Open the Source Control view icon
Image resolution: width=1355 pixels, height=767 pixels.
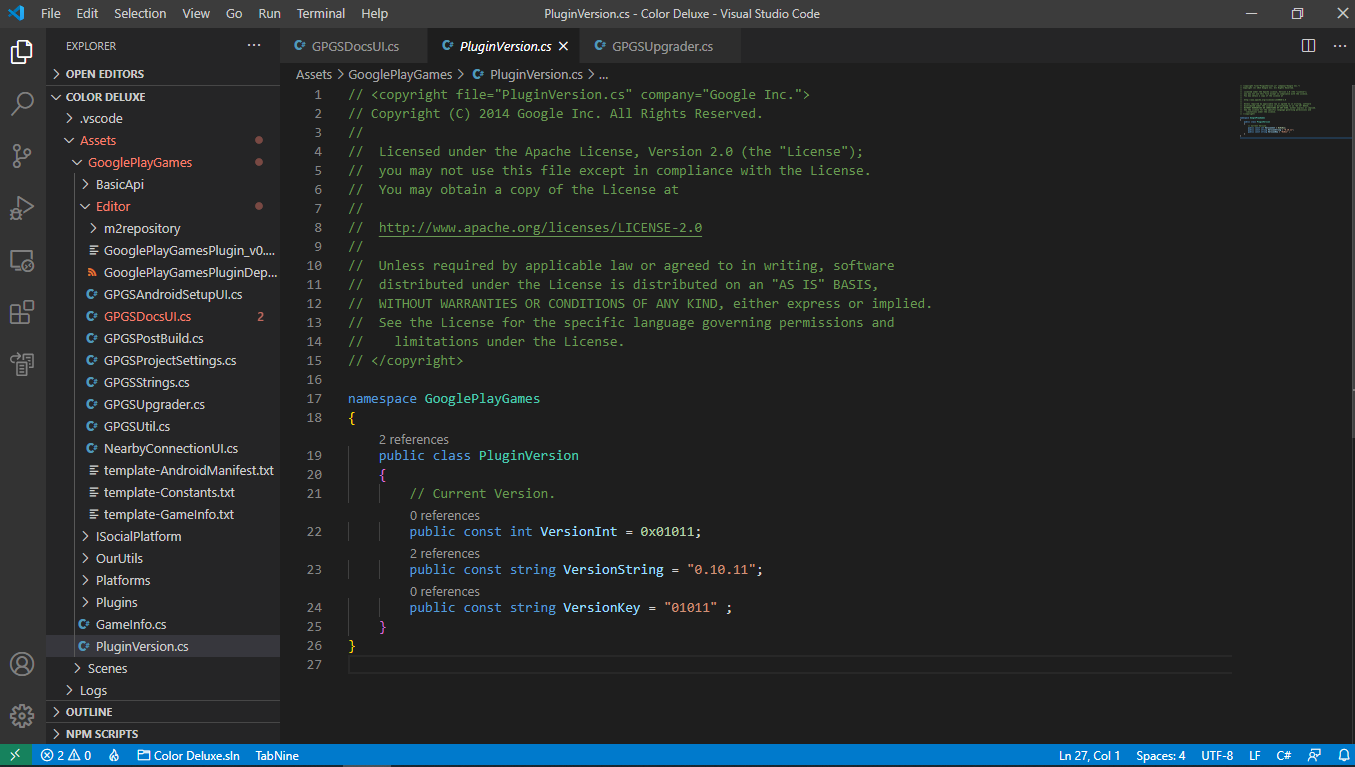pyautogui.click(x=22, y=156)
